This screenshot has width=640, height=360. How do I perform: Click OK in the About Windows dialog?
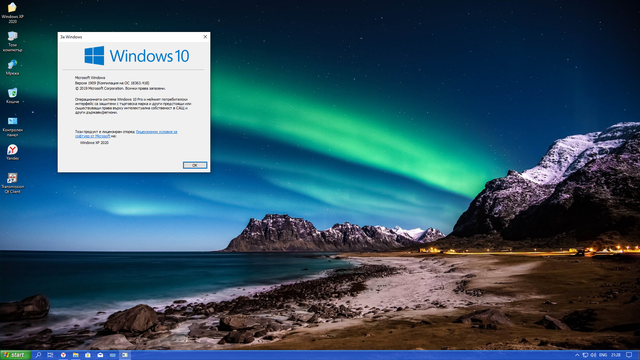coord(195,165)
